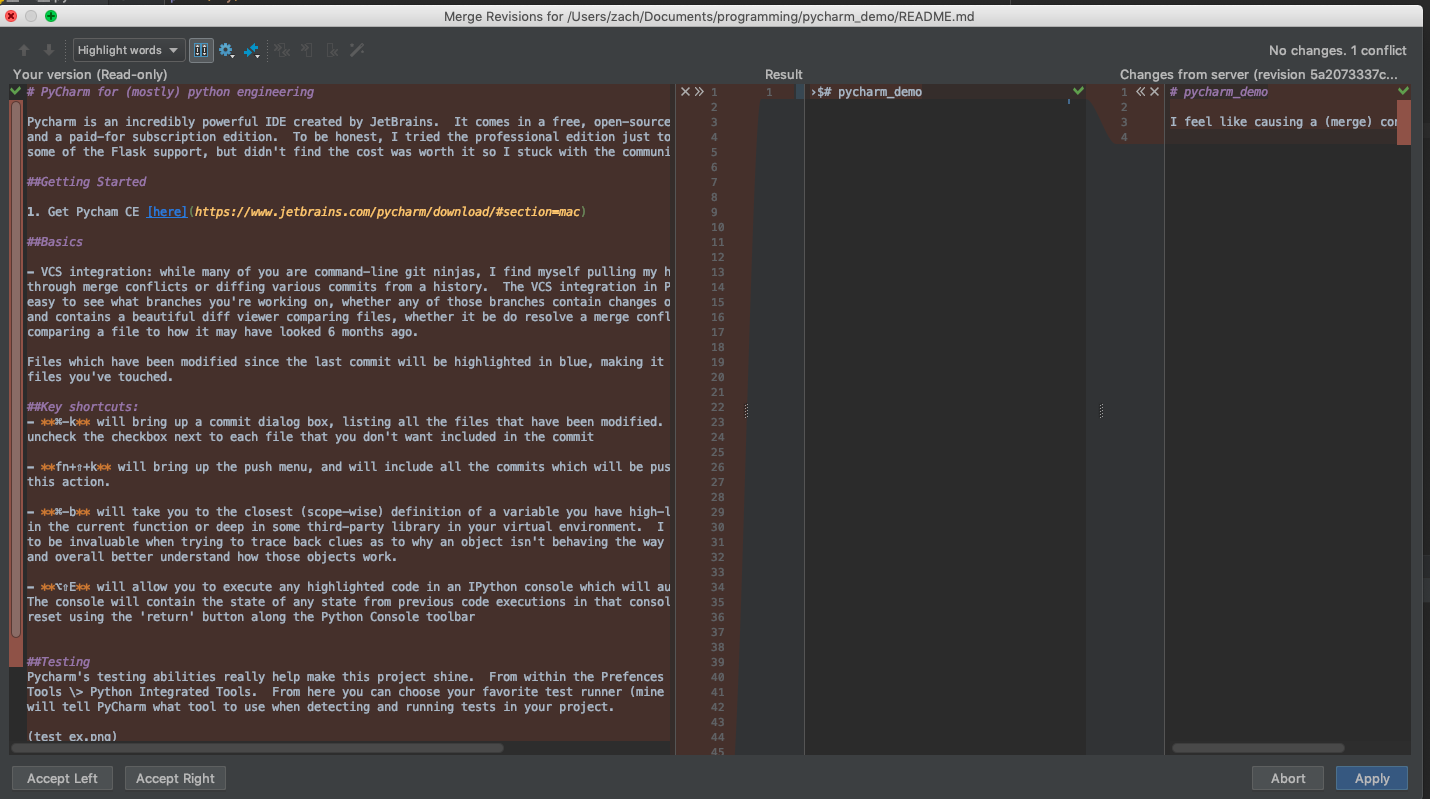Screen dimensions: 1430x799
Task: Resolve simple conflicts with magic wand
Action: pyautogui.click(x=356, y=50)
